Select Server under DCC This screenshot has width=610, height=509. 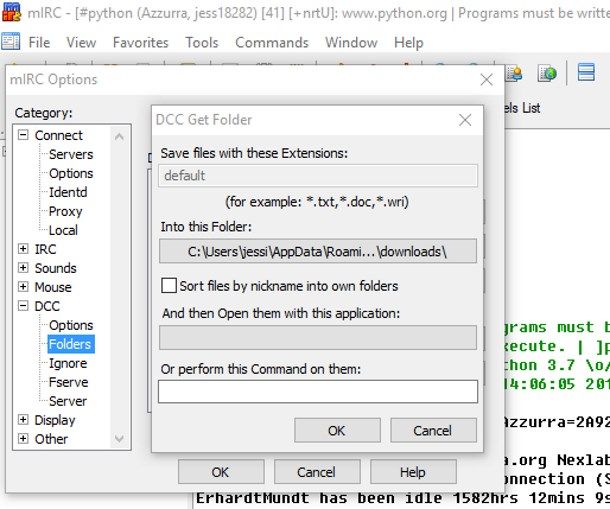coord(68,401)
